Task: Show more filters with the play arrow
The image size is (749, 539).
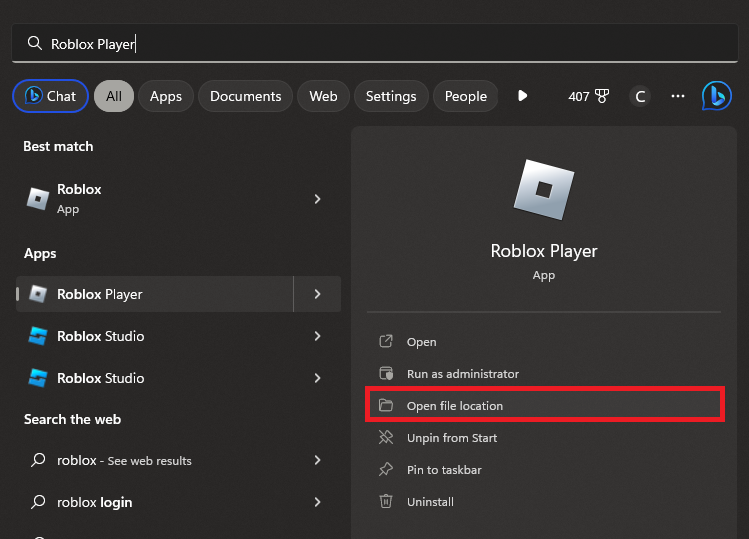Action: [522, 96]
